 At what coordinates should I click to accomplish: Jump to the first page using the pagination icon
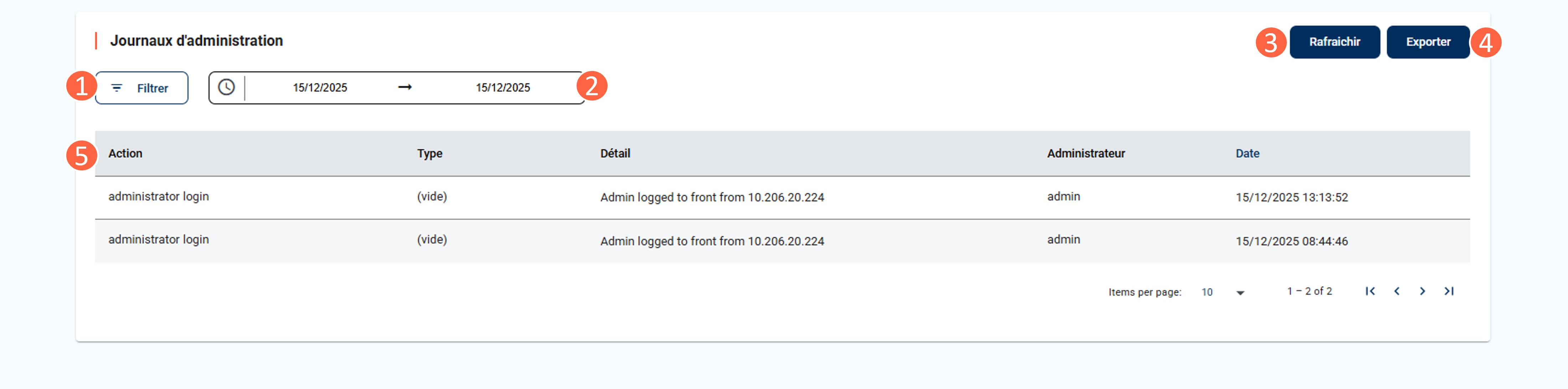(x=1370, y=292)
